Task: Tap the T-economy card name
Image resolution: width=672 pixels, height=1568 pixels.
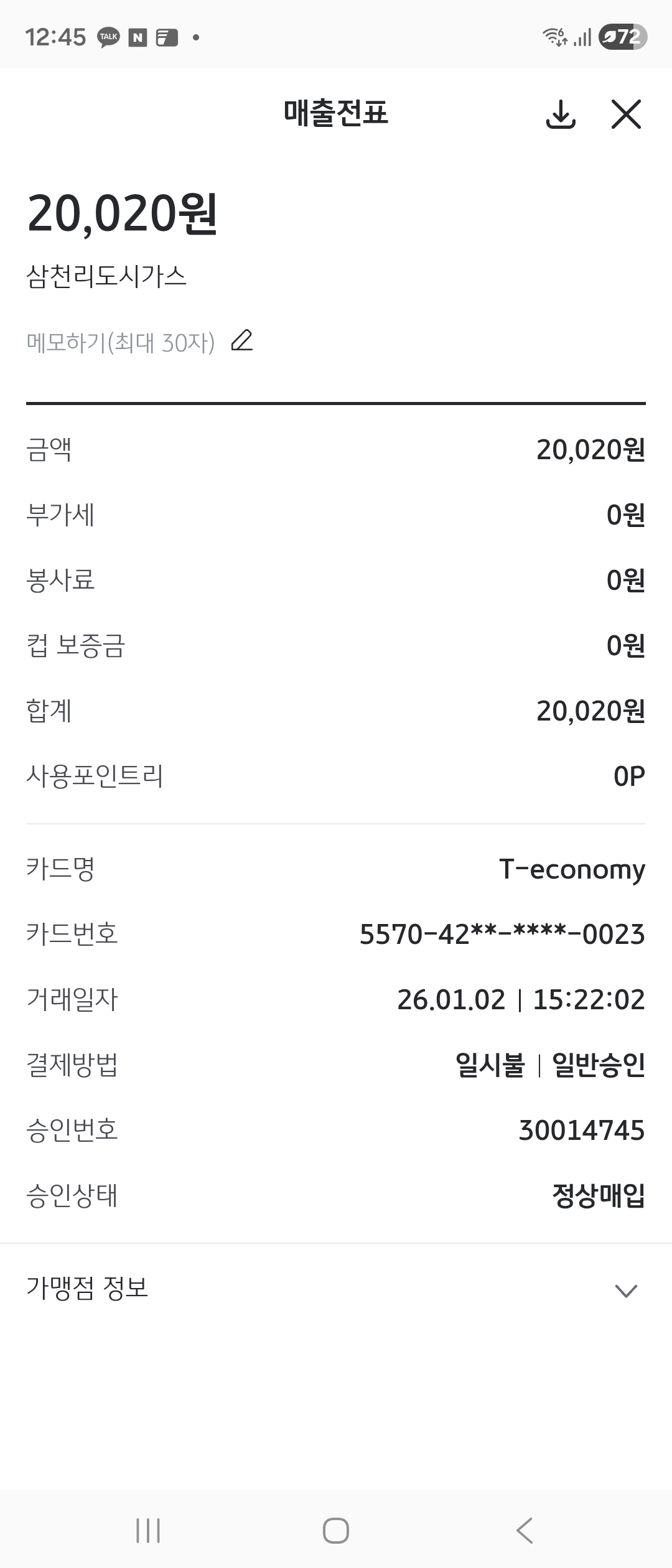Action: click(x=572, y=869)
